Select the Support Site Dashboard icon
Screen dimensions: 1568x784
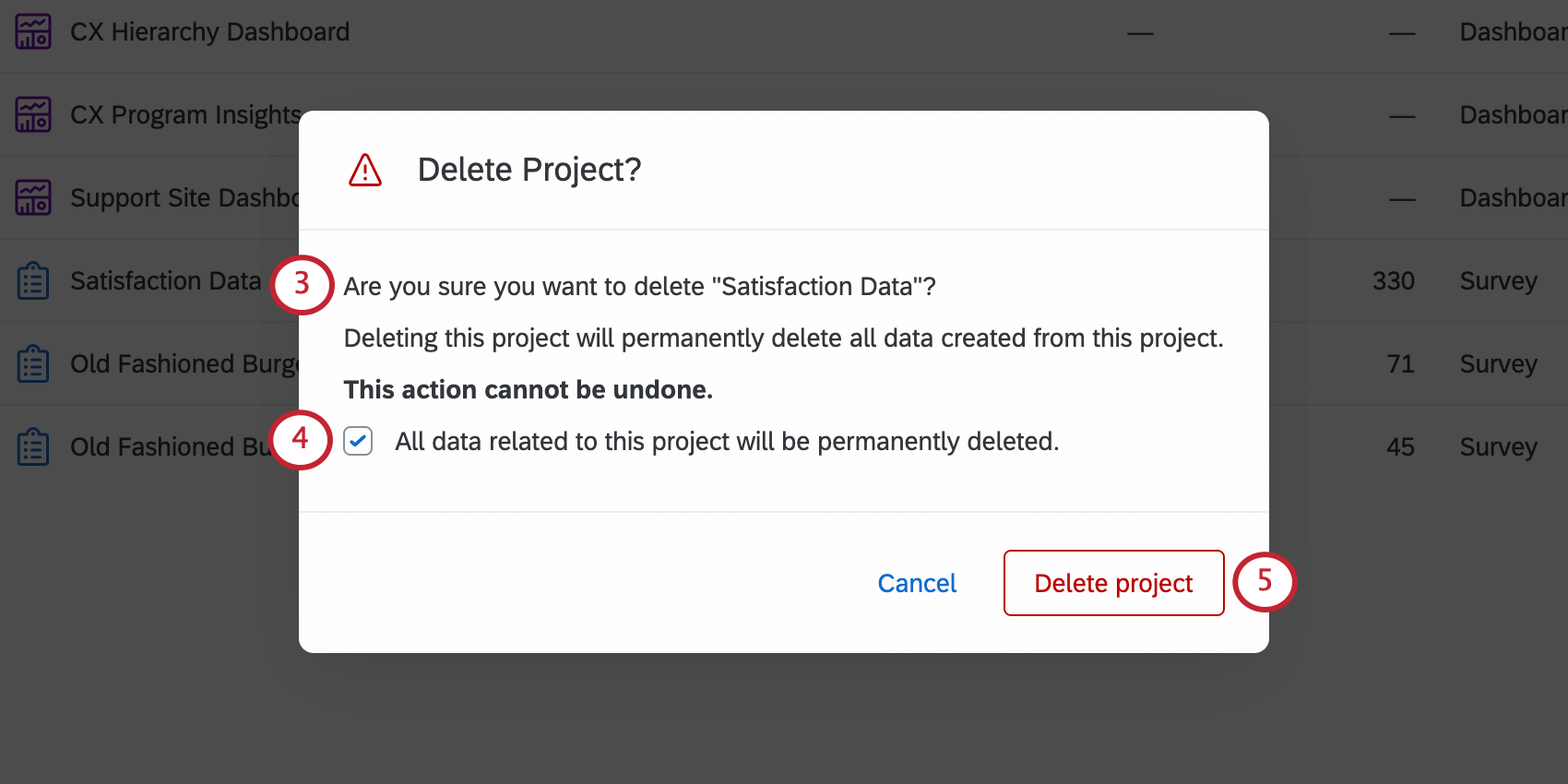pos(32,197)
